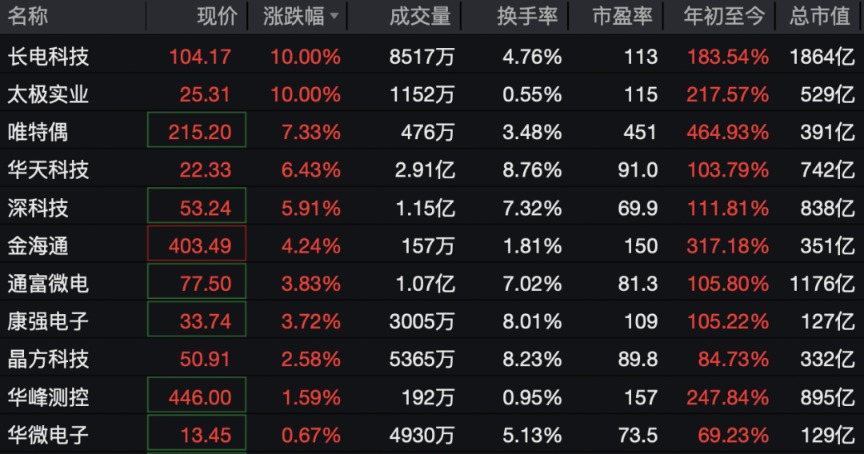Sort by 总市值 column header
Screen dimensions: 864x454
(819, 16)
